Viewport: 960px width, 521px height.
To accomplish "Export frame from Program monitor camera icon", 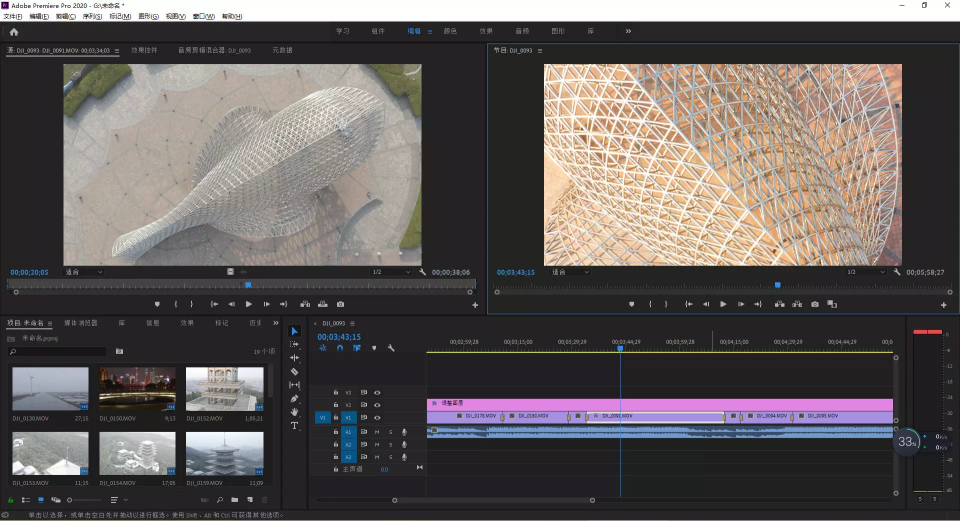I will [815, 304].
